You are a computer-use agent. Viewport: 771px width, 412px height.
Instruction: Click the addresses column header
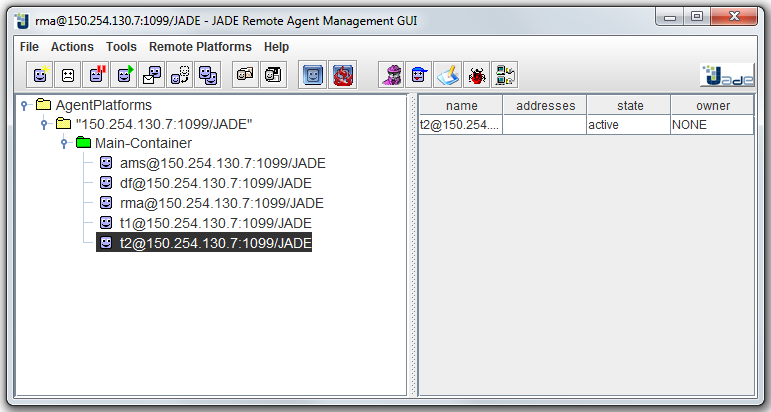coord(545,105)
